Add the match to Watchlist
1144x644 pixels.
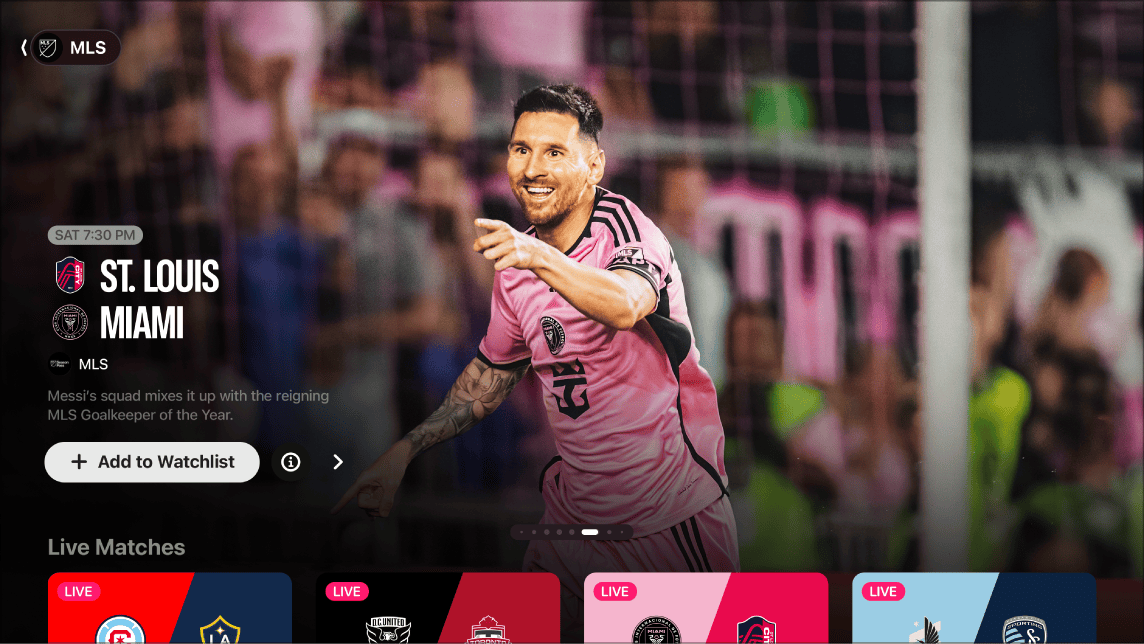click(152, 462)
